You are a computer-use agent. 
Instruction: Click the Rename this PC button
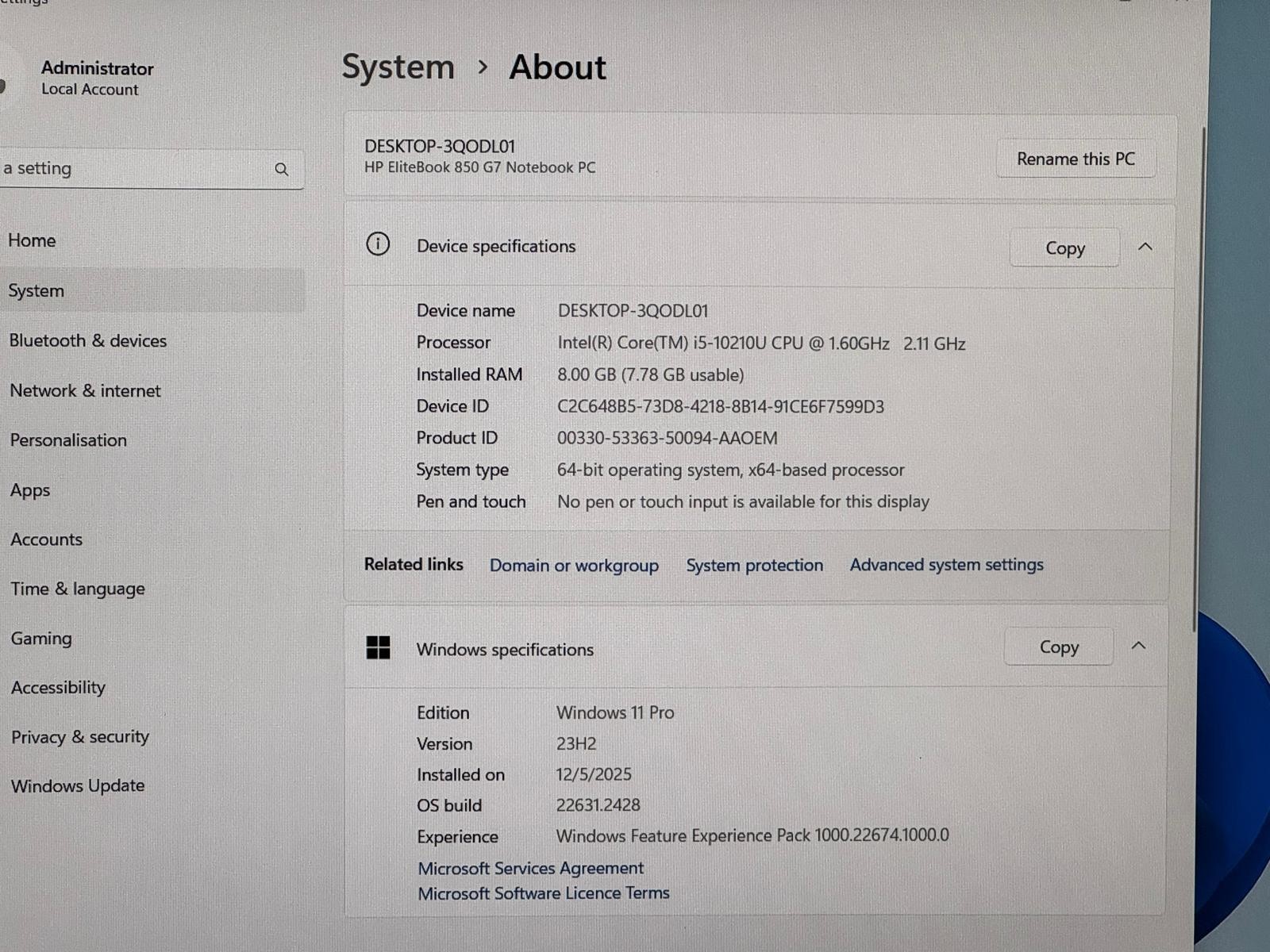tap(1076, 159)
